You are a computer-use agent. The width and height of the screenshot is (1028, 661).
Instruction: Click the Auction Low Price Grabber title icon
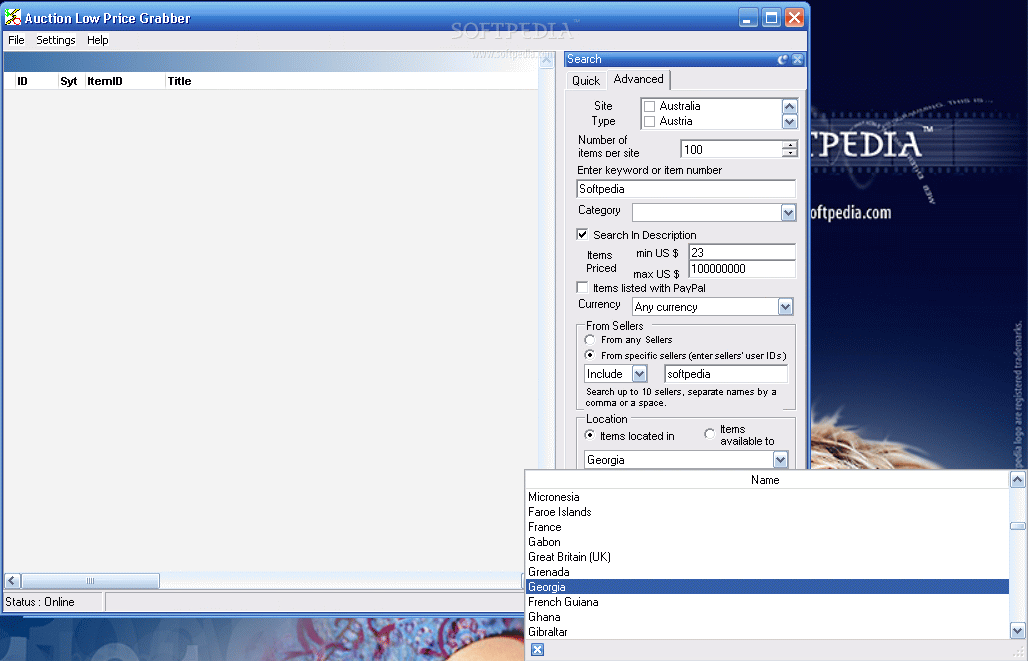(x=12, y=18)
